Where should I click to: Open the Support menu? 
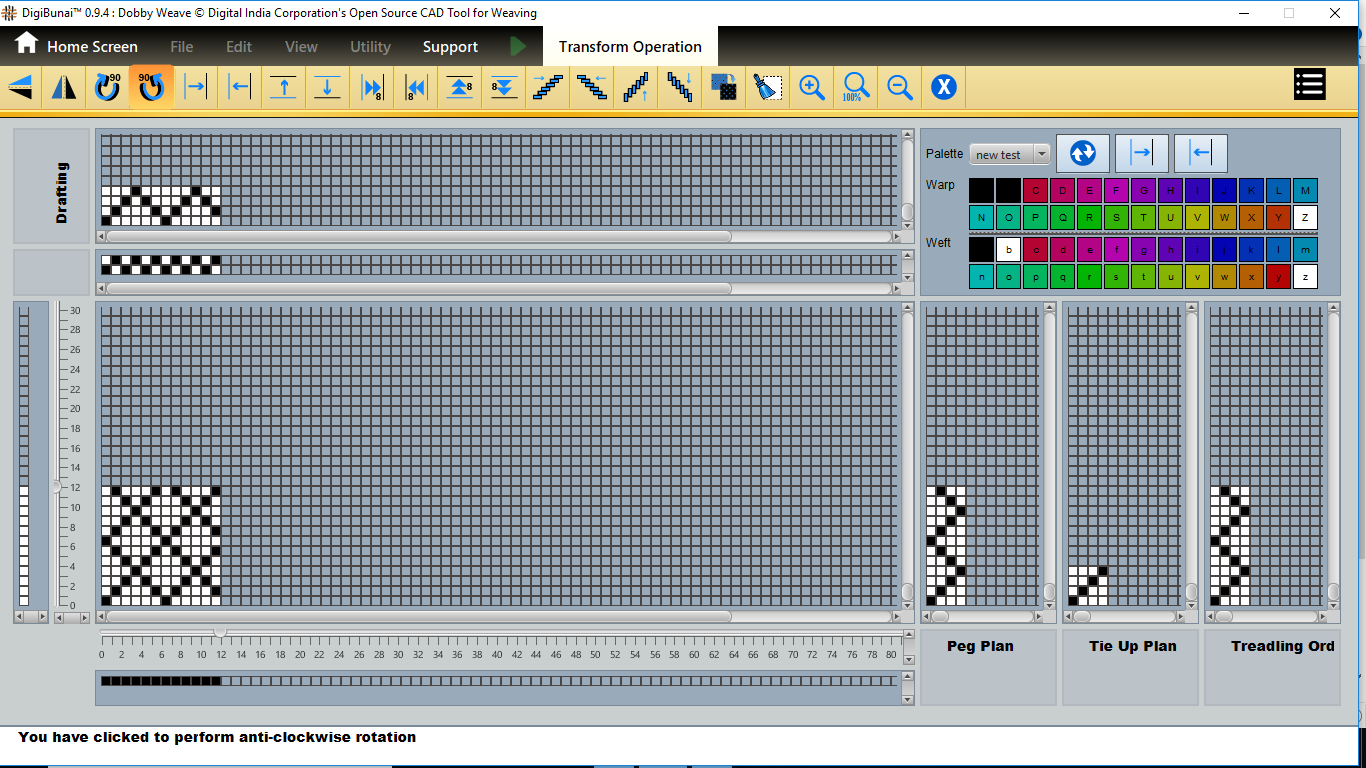coord(450,47)
